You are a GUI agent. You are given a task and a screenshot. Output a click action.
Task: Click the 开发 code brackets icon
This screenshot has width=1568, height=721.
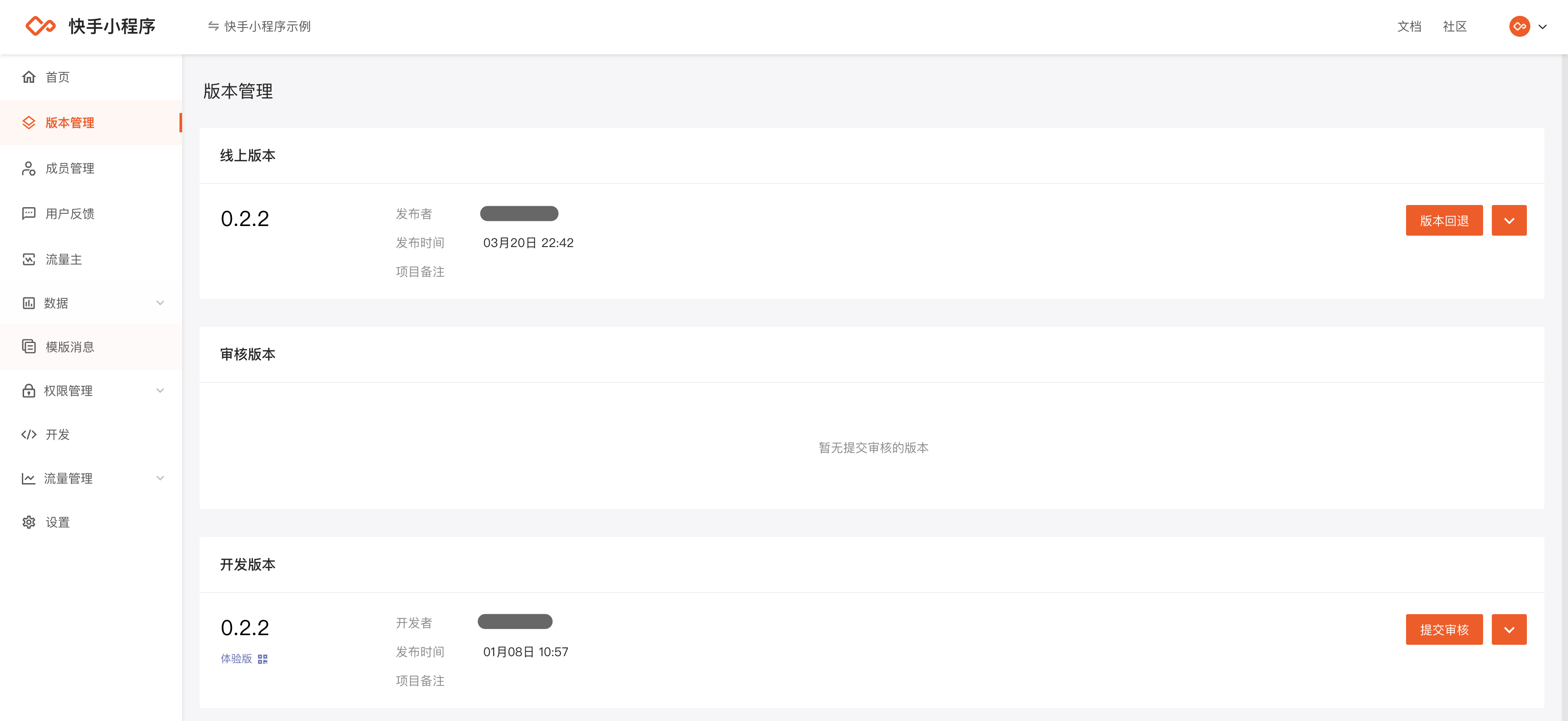click(28, 434)
